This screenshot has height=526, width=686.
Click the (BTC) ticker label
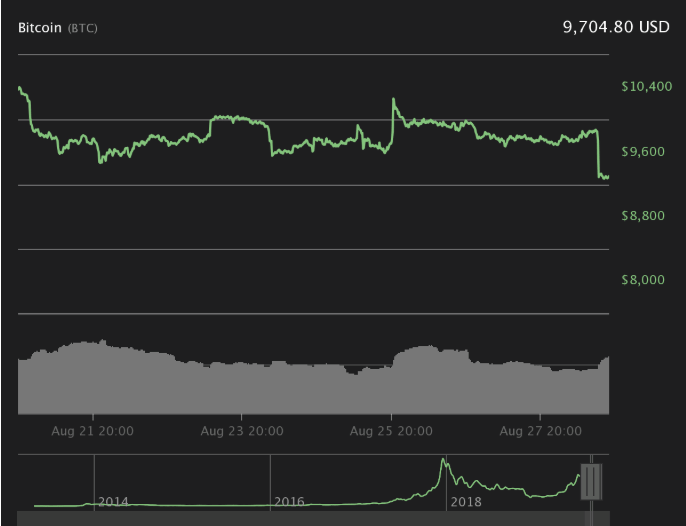pyautogui.click(x=83, y=28)
